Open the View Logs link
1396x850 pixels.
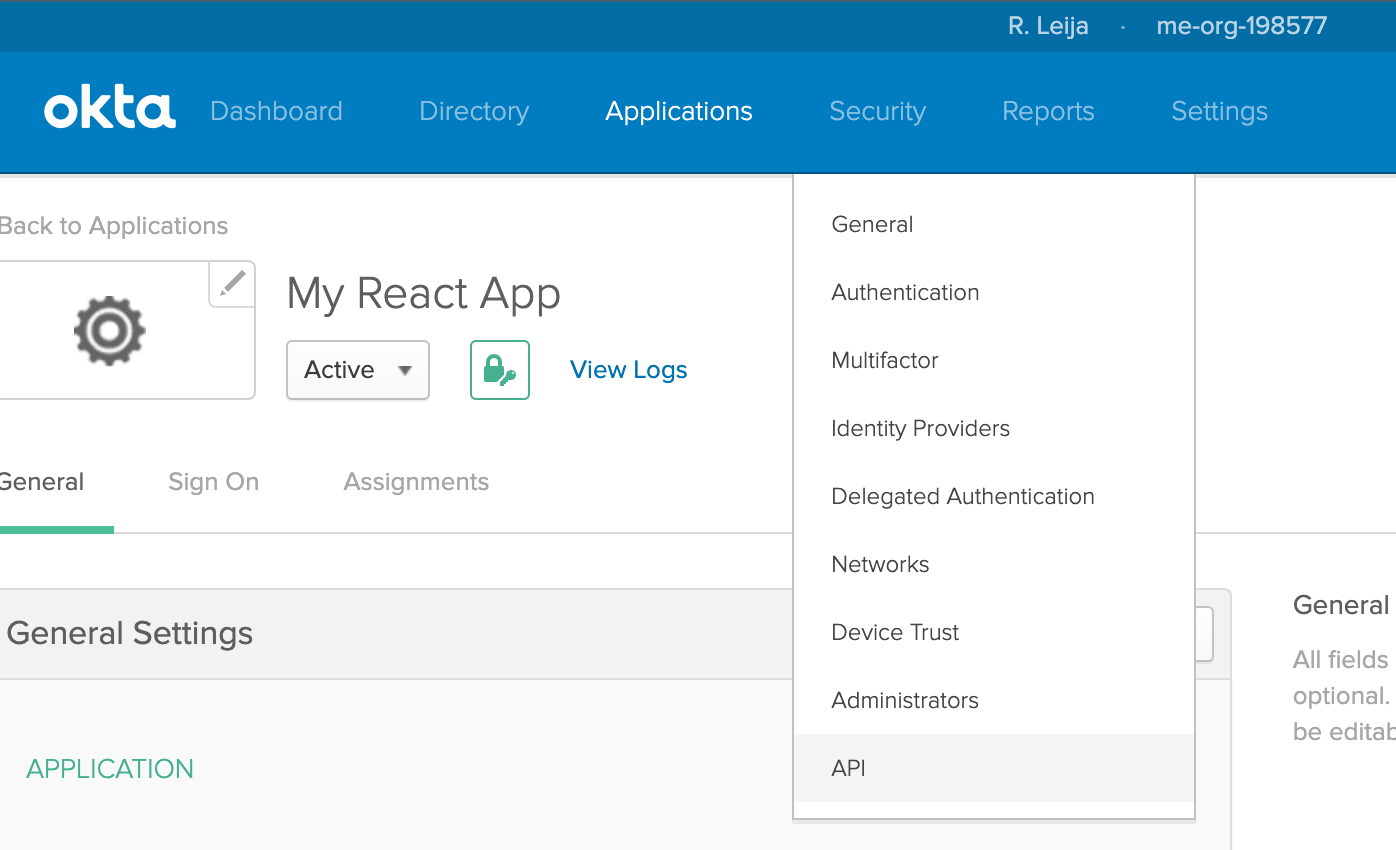(628, 370)
